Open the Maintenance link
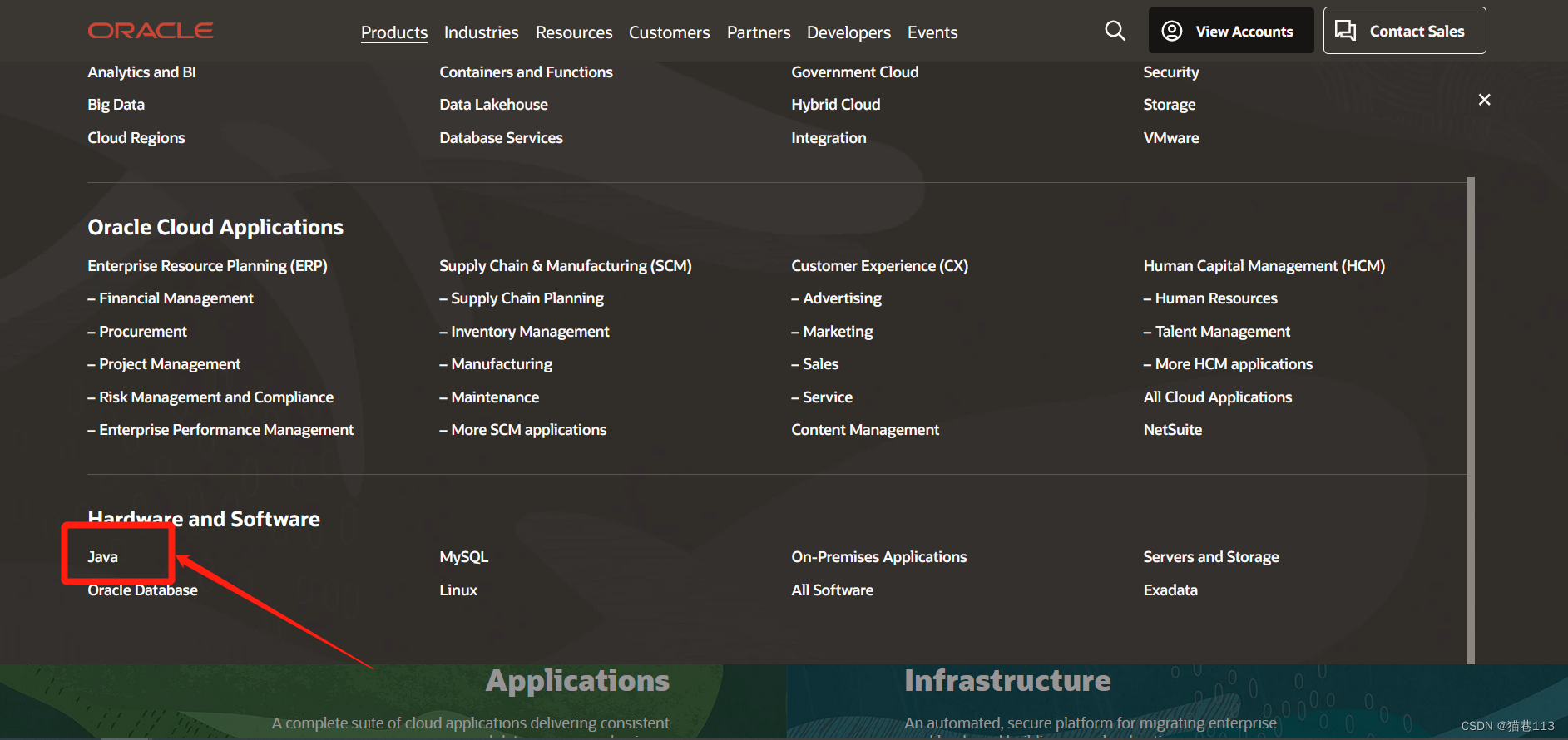Viewport: 1568px width, 740px height. 489,397
